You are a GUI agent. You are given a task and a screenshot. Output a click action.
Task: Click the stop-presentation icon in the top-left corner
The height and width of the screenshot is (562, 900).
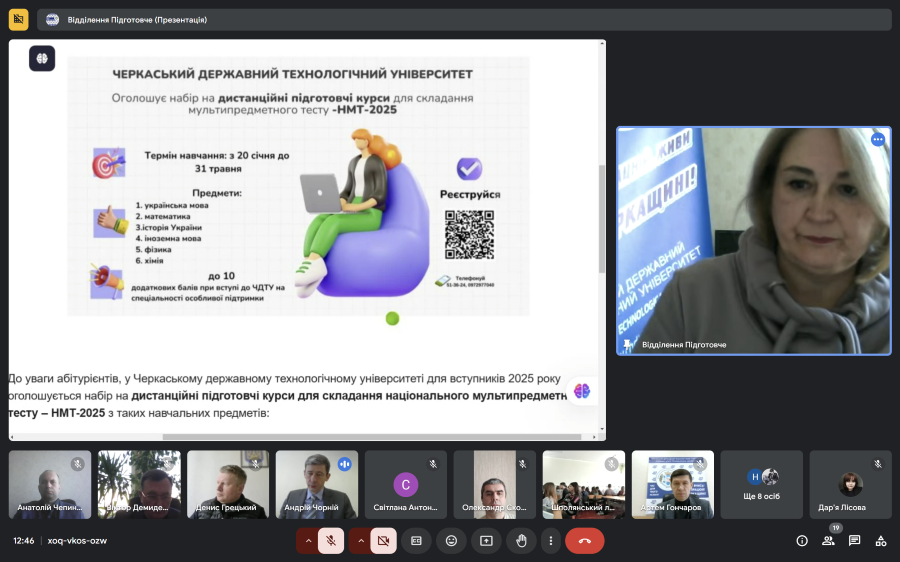point(18,20)
